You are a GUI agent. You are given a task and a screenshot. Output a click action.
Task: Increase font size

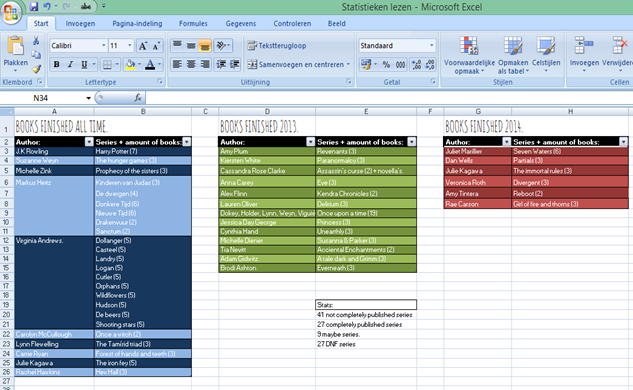[x=143, y=46]
